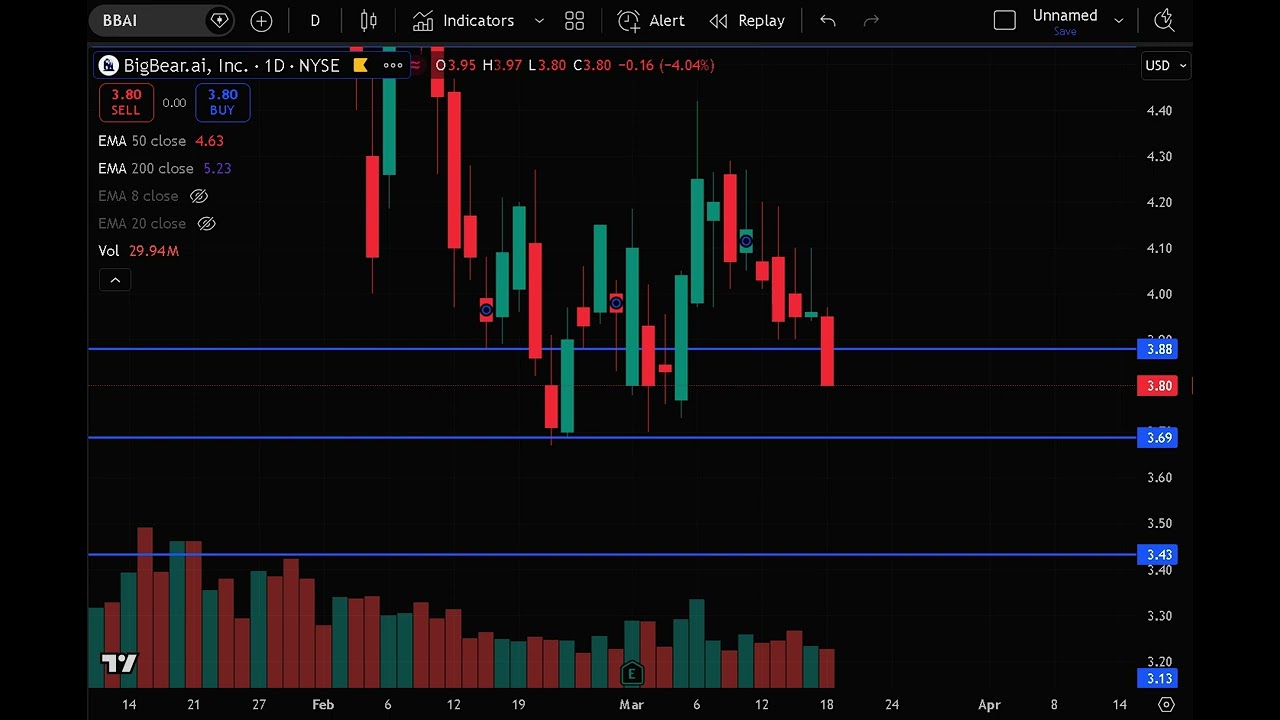Click the Mar label on time axis
Image resolution: width=1280 pixels, height=720 pixels.
point(631,704)
